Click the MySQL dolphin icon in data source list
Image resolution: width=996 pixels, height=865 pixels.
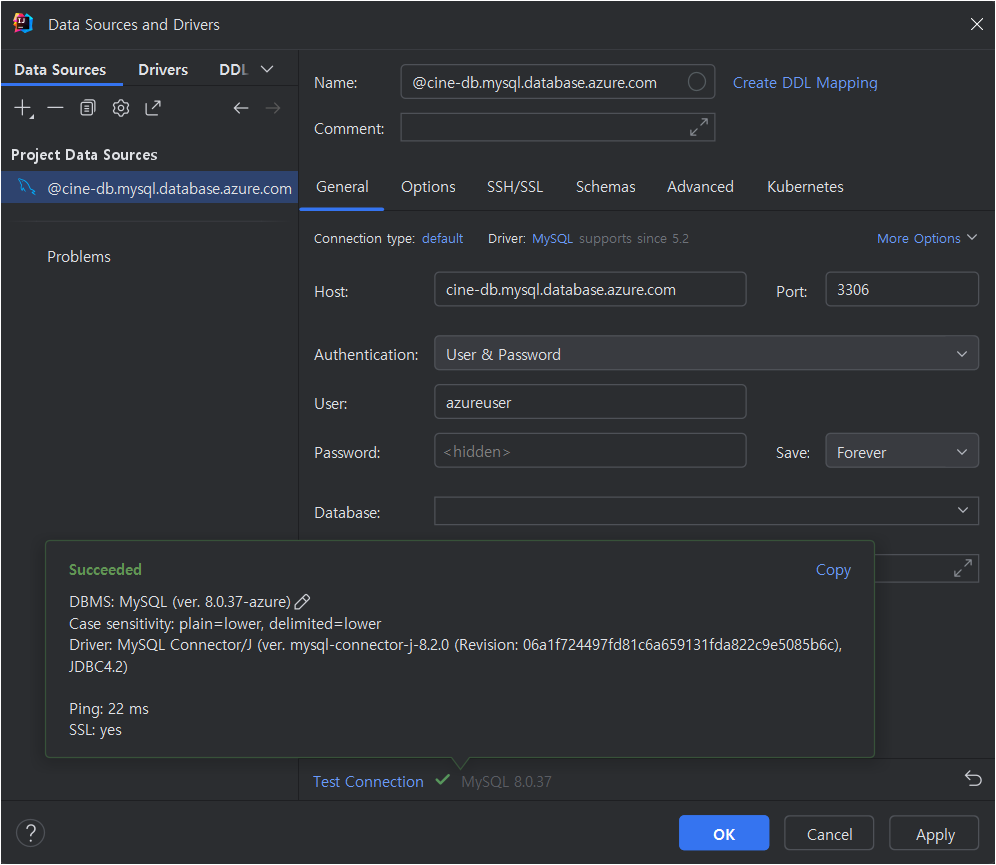[x=27, y=187]
